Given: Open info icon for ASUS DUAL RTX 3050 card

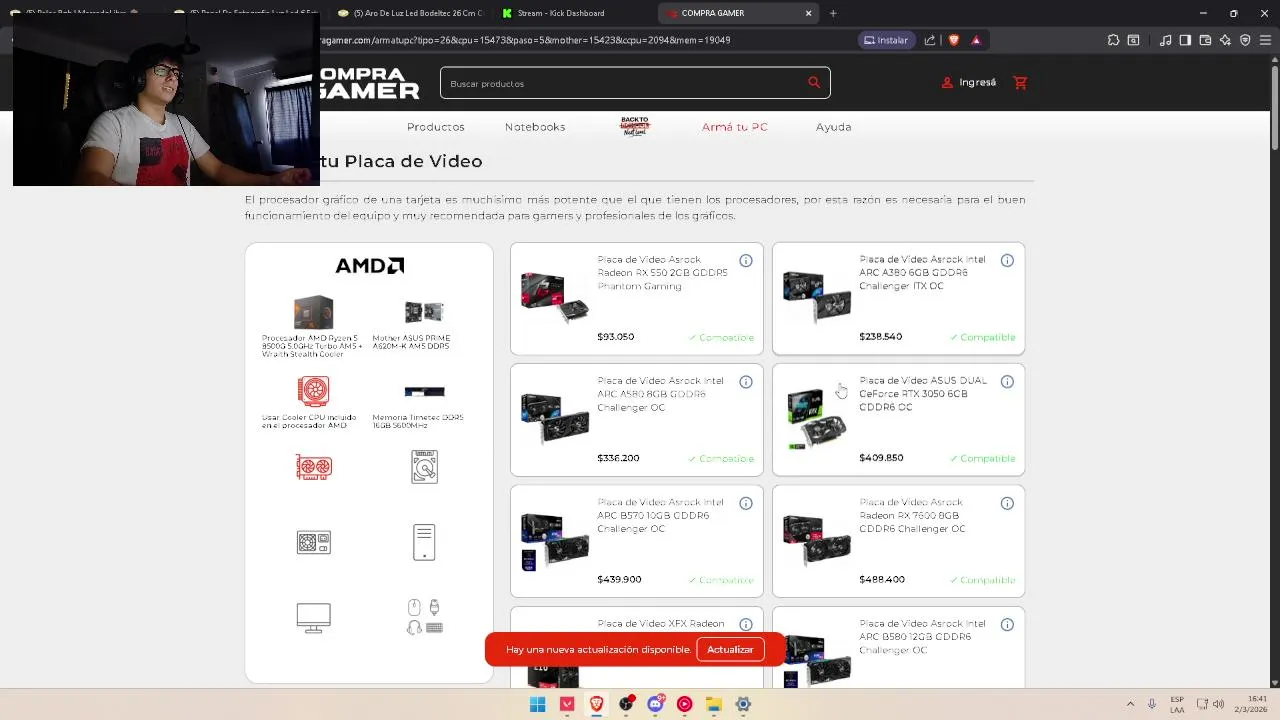Looking at the screenshot, I should (x=1007, y=382).
